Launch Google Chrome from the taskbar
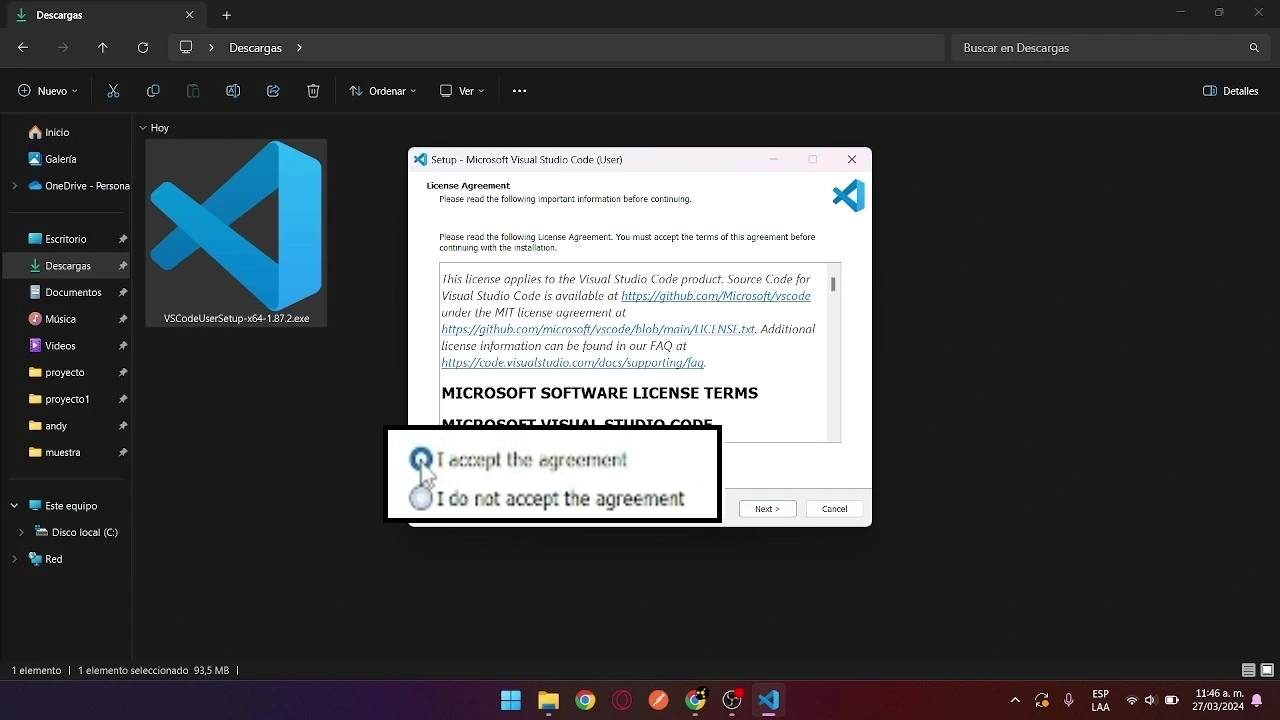Viewport: 1280px width, 720px height. tap(585, 700)
